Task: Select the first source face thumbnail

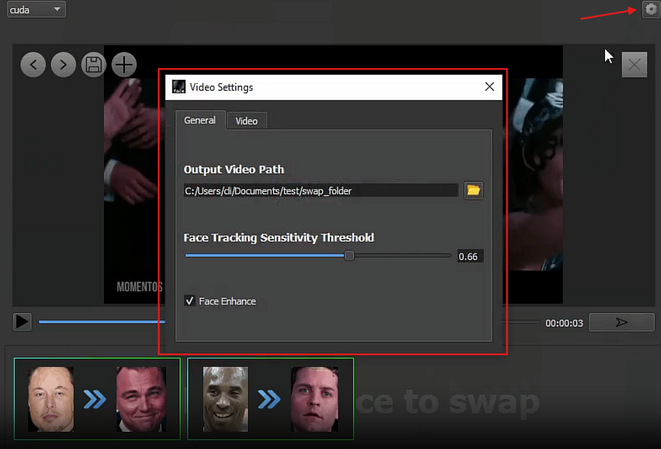Action: (x=51, y=399)
